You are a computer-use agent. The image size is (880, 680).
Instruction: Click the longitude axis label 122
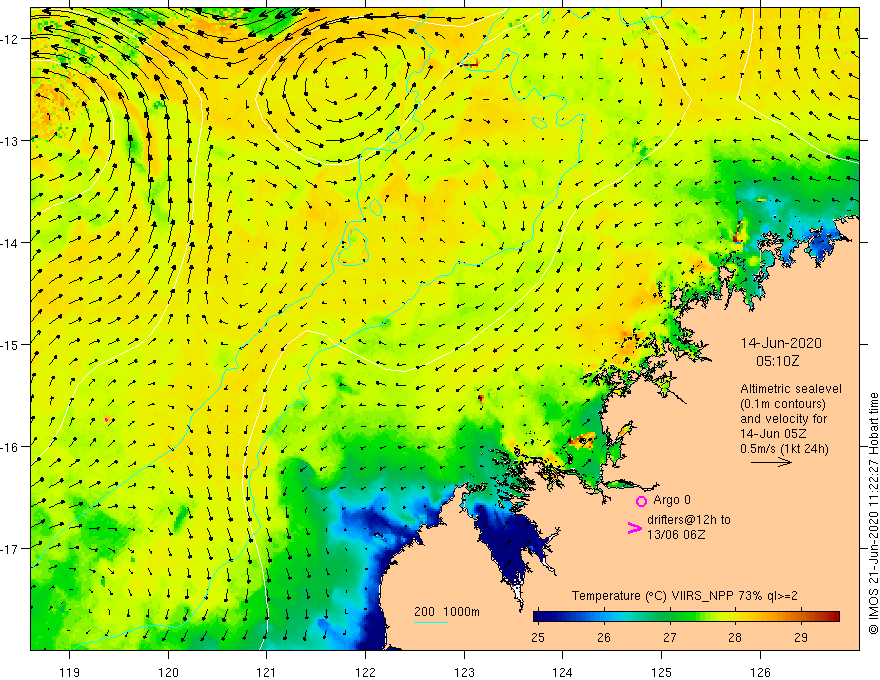[x=365, y=672]
